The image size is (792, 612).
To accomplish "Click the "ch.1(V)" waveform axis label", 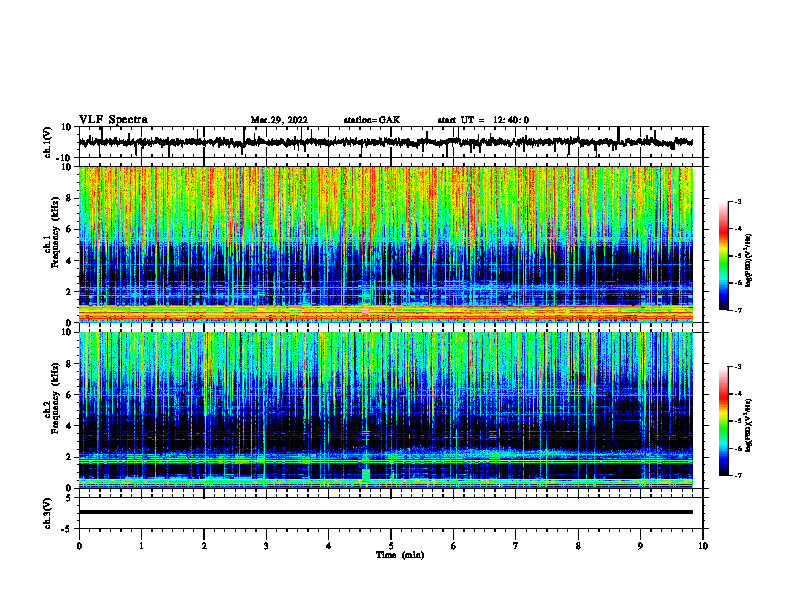I will [x=48, y=142].
